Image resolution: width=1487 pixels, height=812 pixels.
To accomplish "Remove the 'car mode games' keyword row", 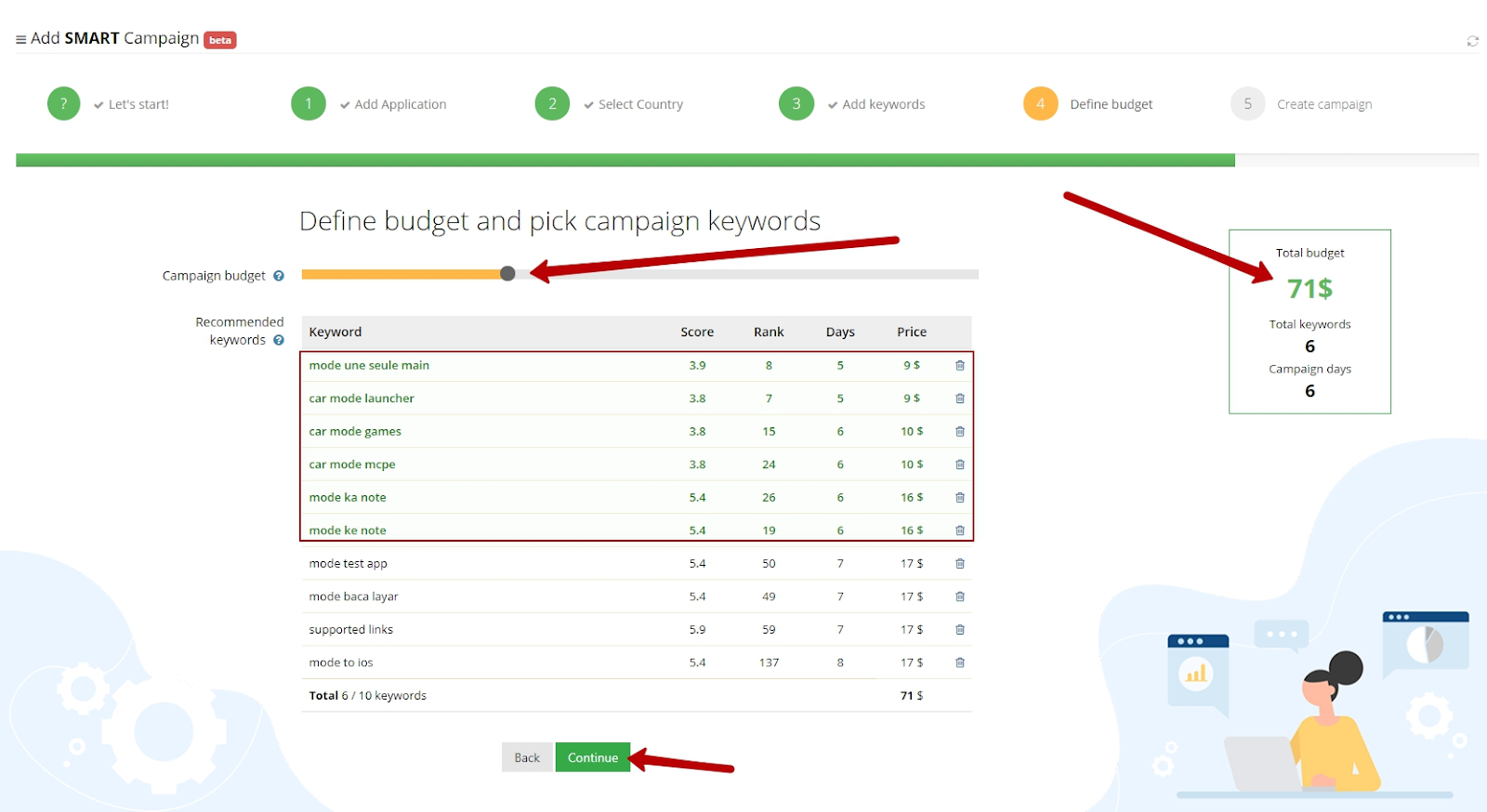I will click(x=960, y=432).
